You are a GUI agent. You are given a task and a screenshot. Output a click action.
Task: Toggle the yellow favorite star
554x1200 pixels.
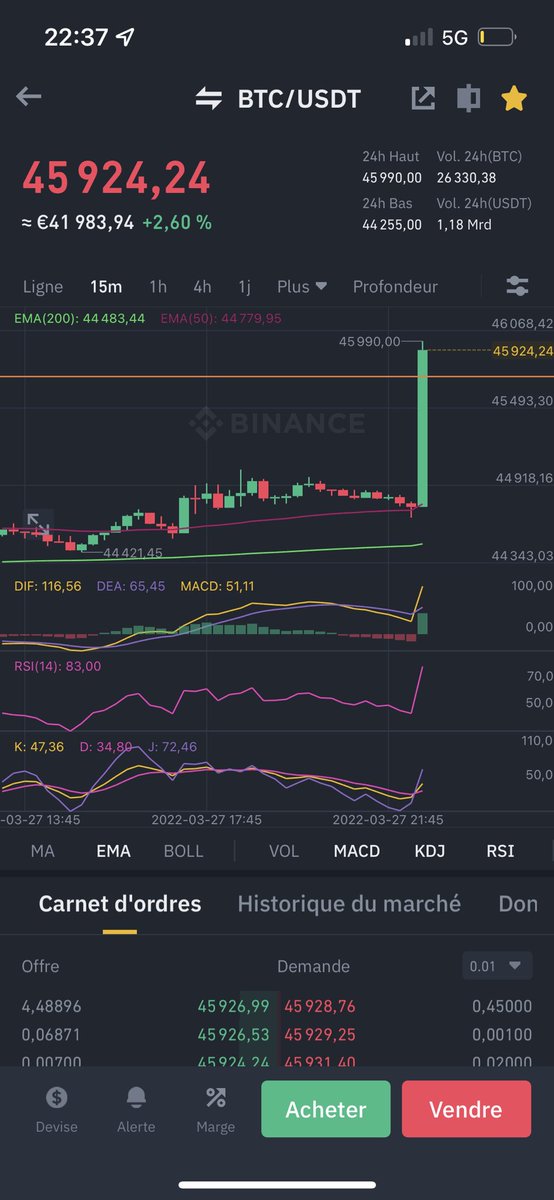[x=514, y=97]
